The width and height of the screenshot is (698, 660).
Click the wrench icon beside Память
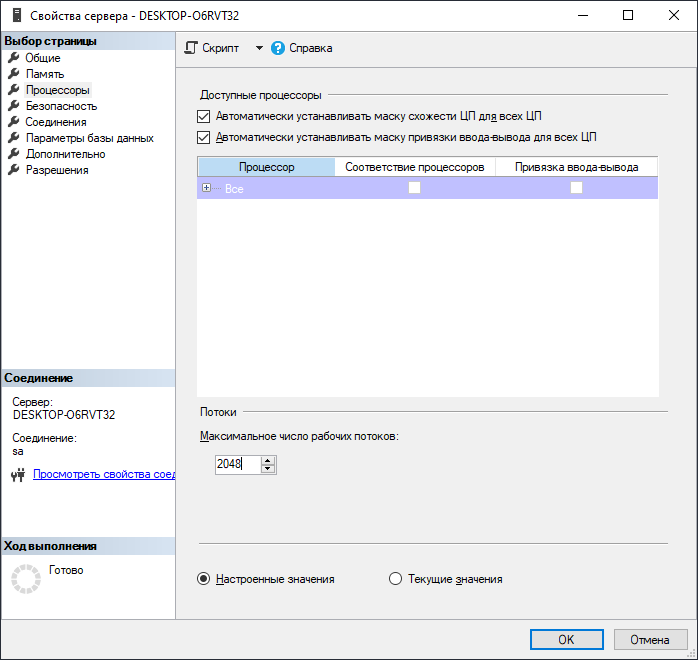click(x=14, y=74)
